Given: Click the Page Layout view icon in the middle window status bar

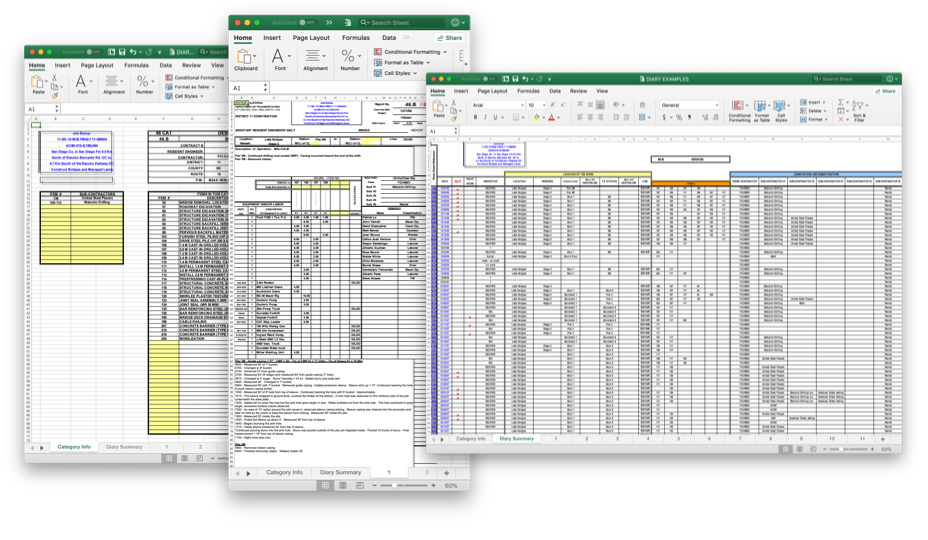Looking at the screenshot, I should 343,486.
